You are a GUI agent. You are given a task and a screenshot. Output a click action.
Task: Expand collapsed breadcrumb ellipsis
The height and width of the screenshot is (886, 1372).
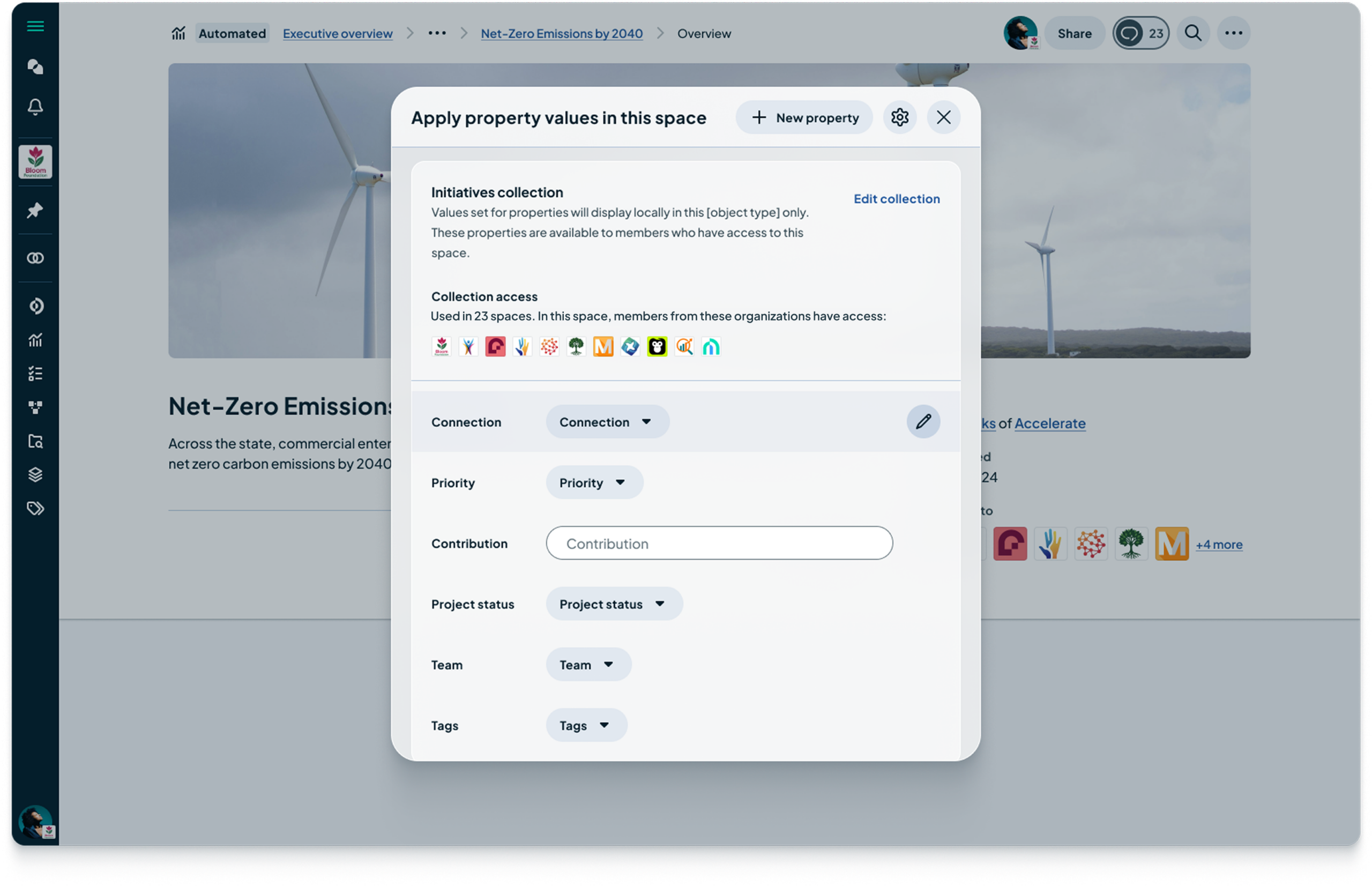pos(437,33)
